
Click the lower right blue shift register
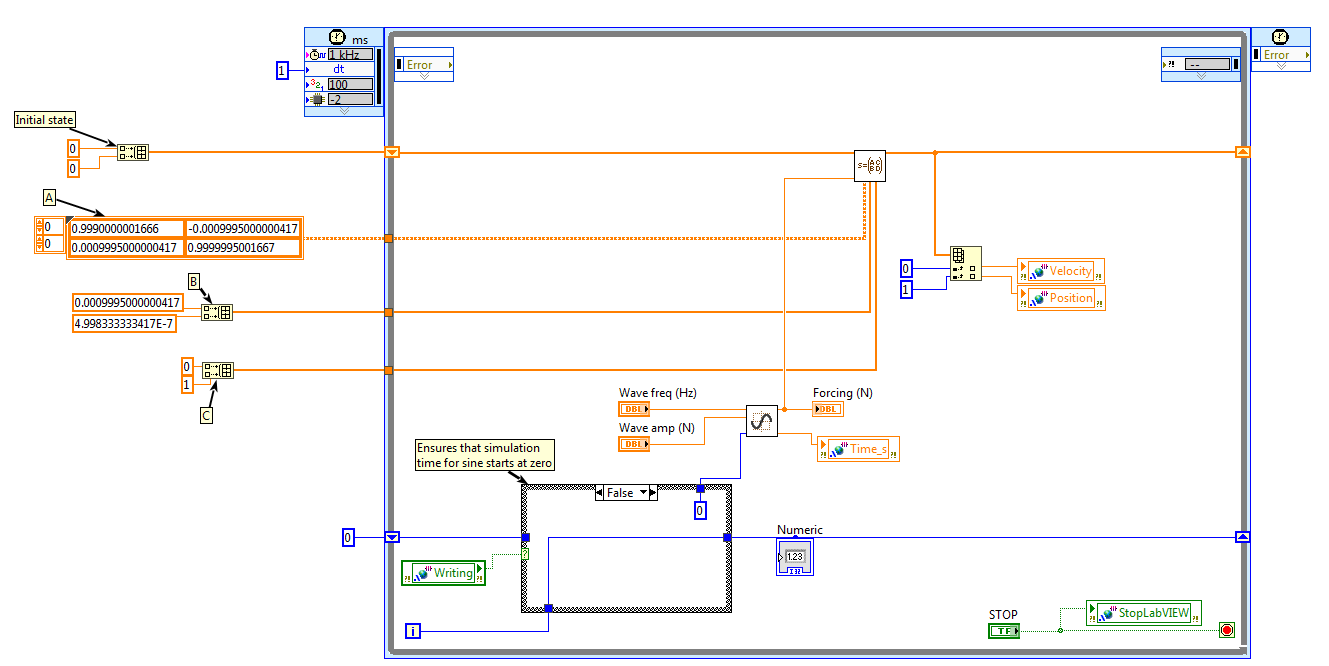(x=1243, y=537)
